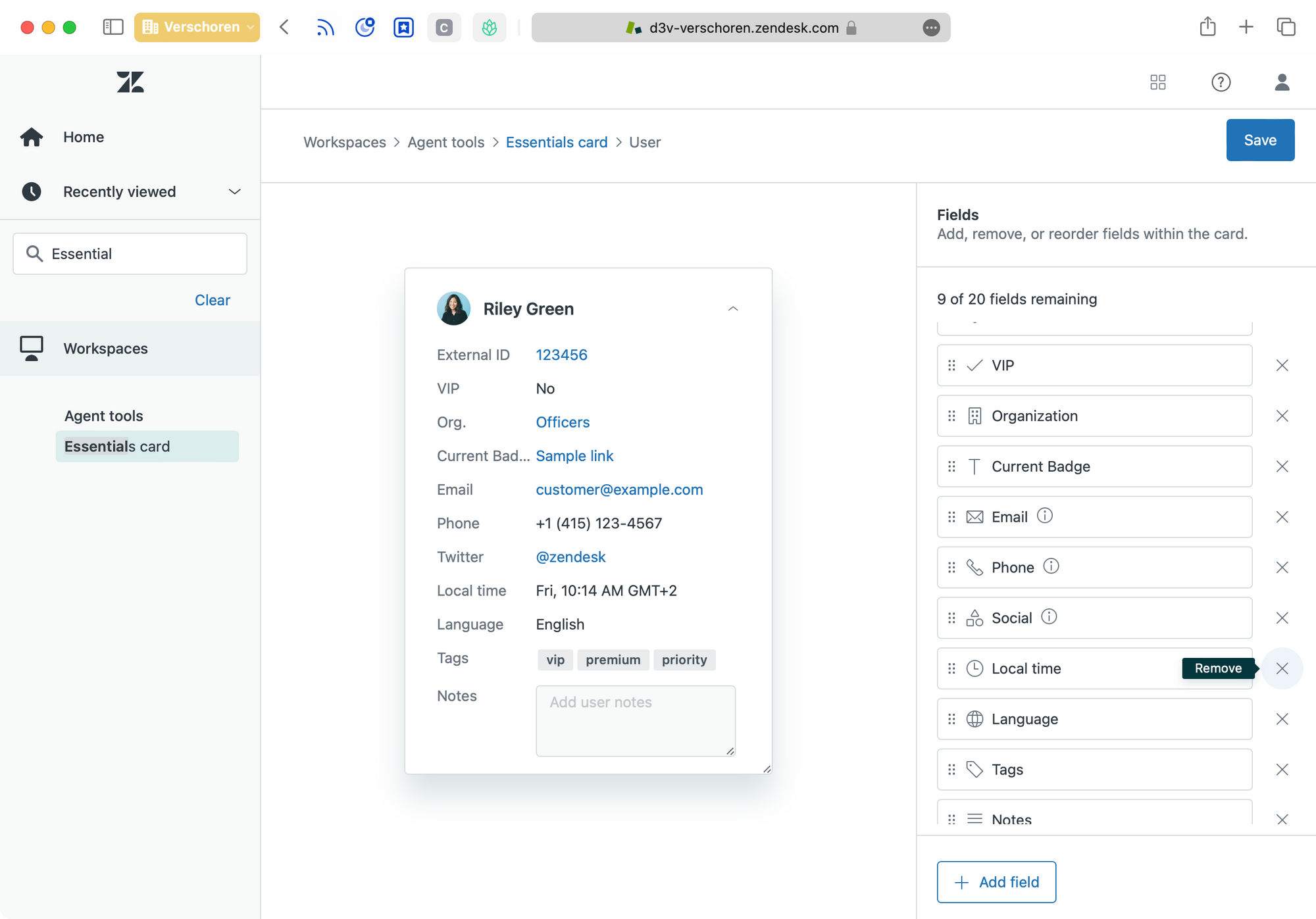
Task: Click the Add field button
Action: (996, 882)
